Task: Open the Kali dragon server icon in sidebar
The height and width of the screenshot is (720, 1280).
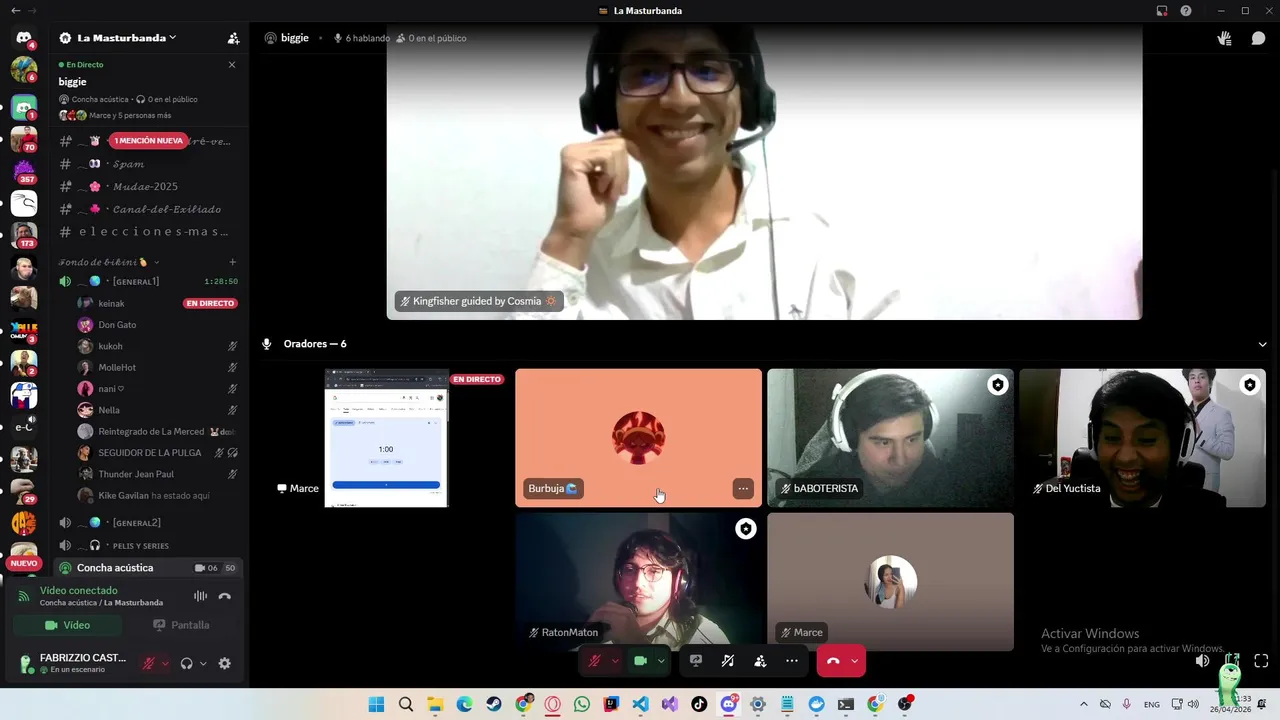Action: [x=24, y=204]
